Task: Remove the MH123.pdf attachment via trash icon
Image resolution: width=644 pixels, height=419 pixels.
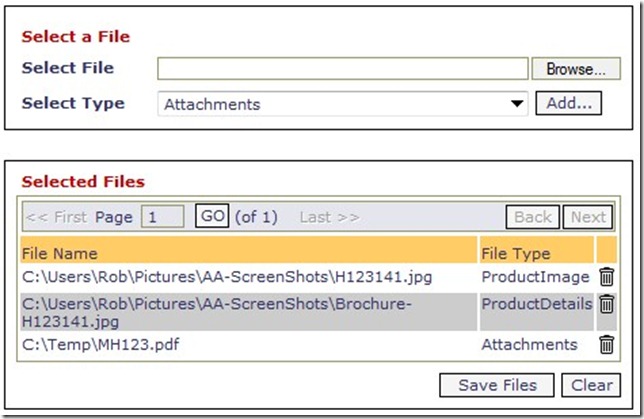Action: [x=606, y=345]
